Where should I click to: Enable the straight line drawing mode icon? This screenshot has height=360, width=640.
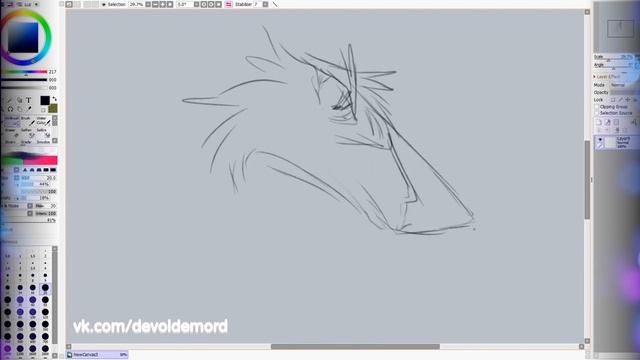click(x=275, y=4)
